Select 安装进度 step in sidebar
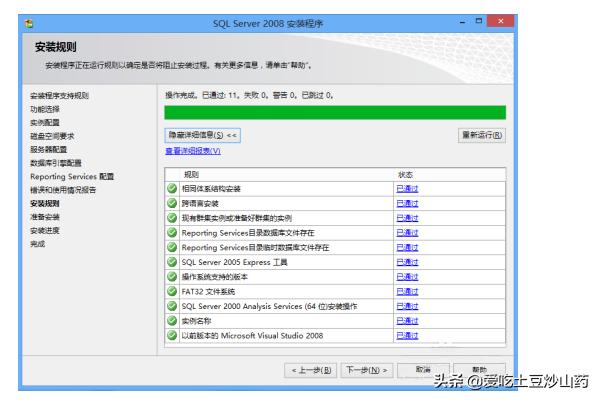600x400 pixels. point(45,230)
